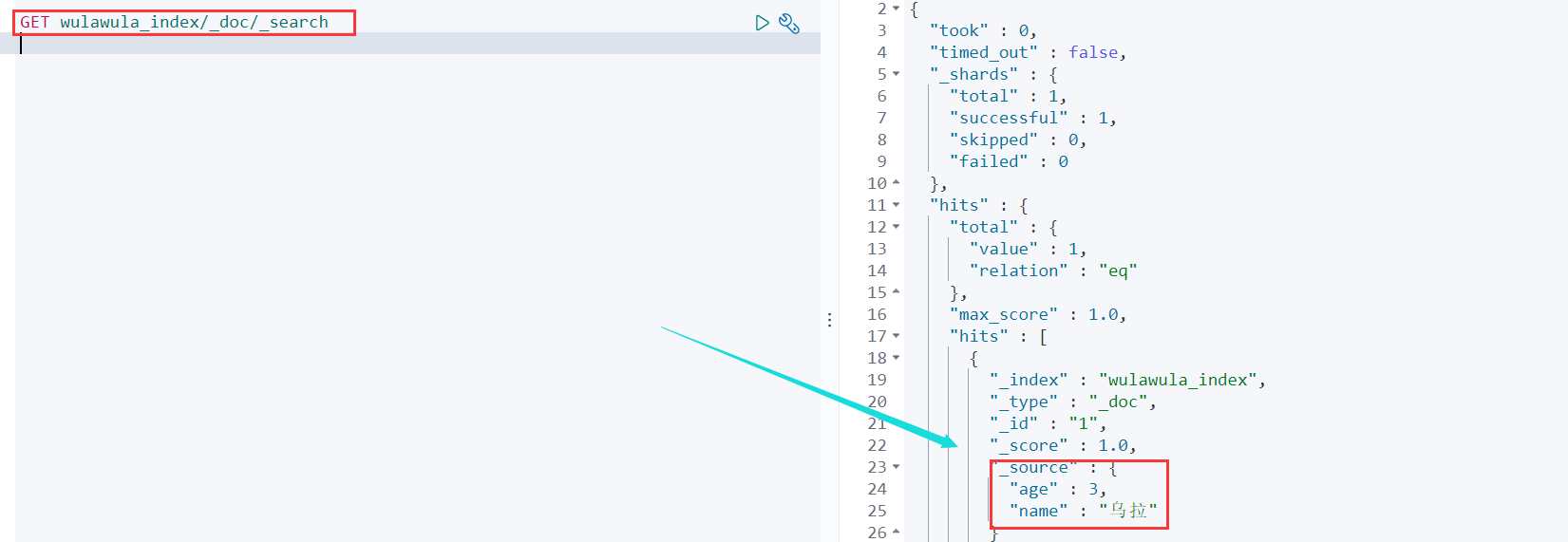This screenshot has height=542, width=1568.
Task: Collapse the "hits" array at line 17
Action: [x=896, y=336]
